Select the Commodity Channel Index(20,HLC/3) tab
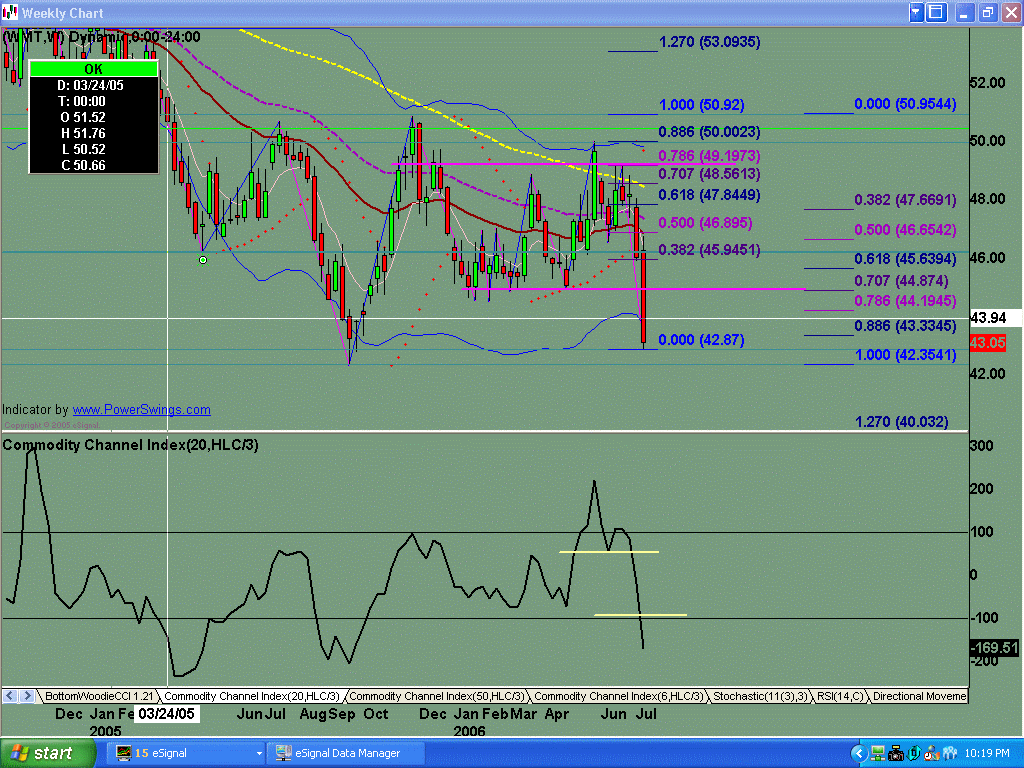The height and width of the screenshot is (768, 1024). 251,696
